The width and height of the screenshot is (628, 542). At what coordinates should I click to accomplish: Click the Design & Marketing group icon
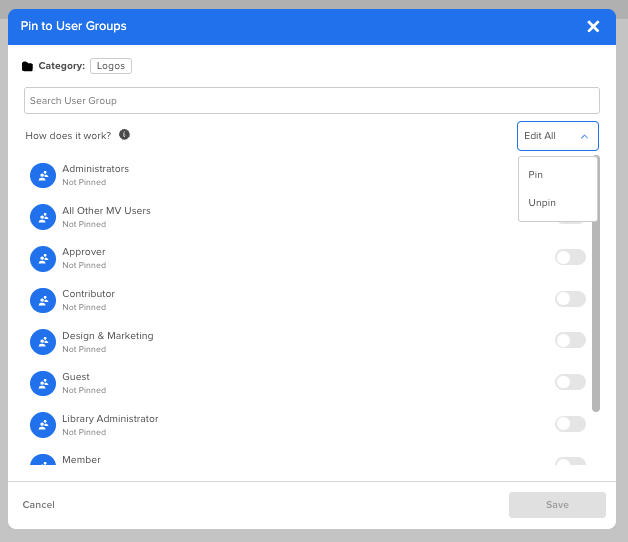(x=43, y=342)
